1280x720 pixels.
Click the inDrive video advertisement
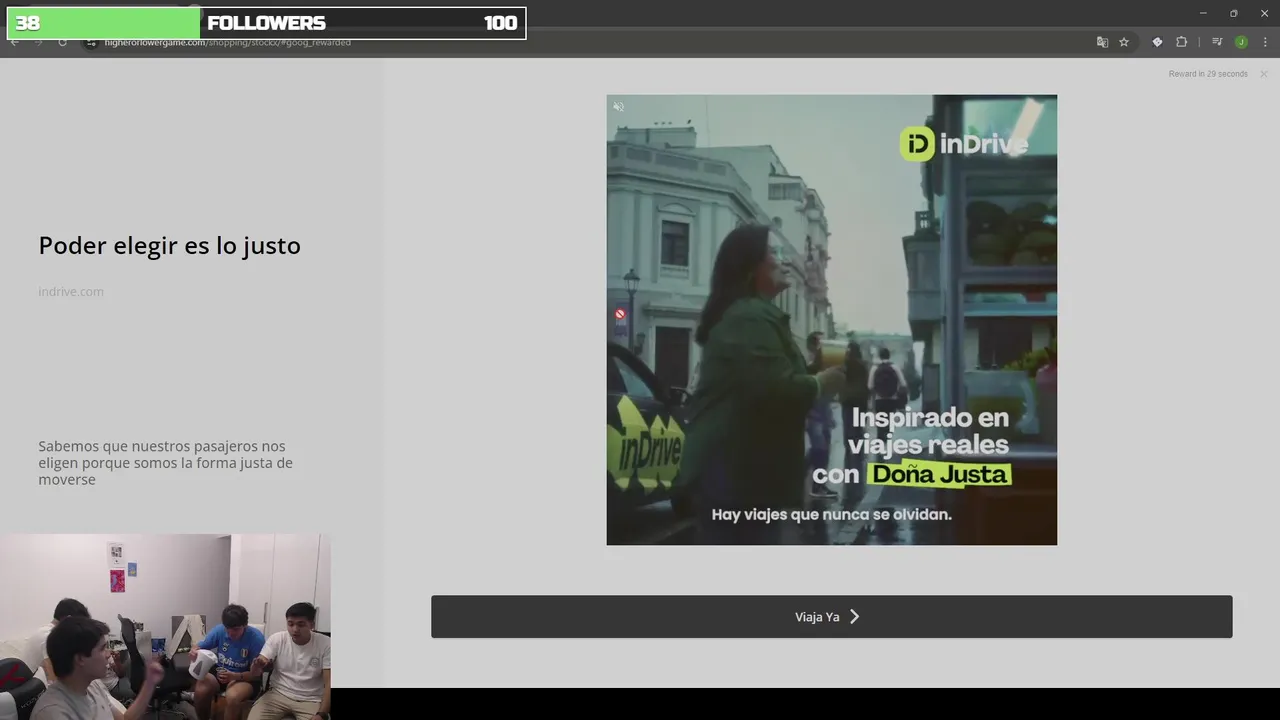point(831,320)
